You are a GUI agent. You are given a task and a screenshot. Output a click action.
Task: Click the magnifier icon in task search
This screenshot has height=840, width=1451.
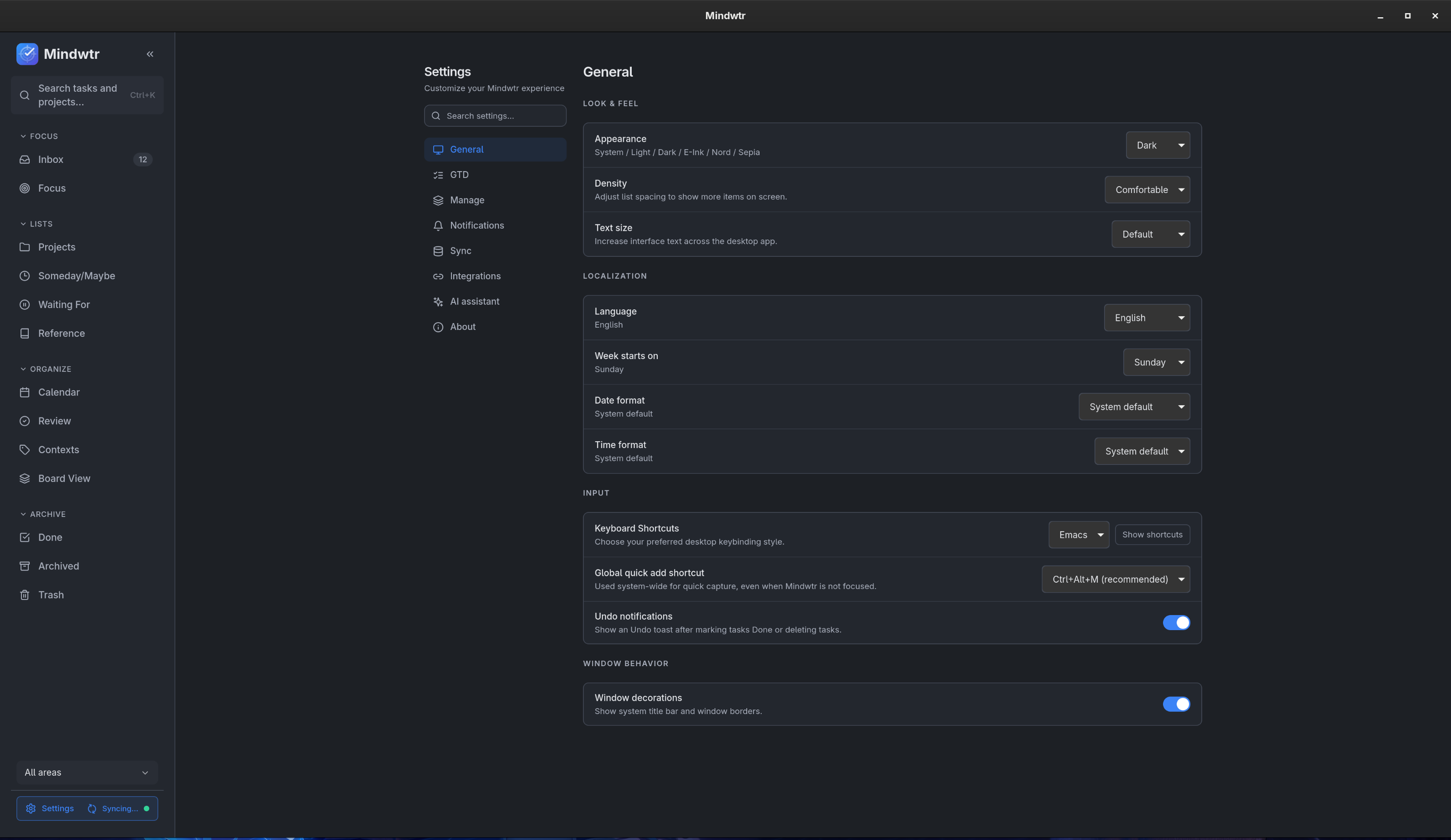point(25,95)
